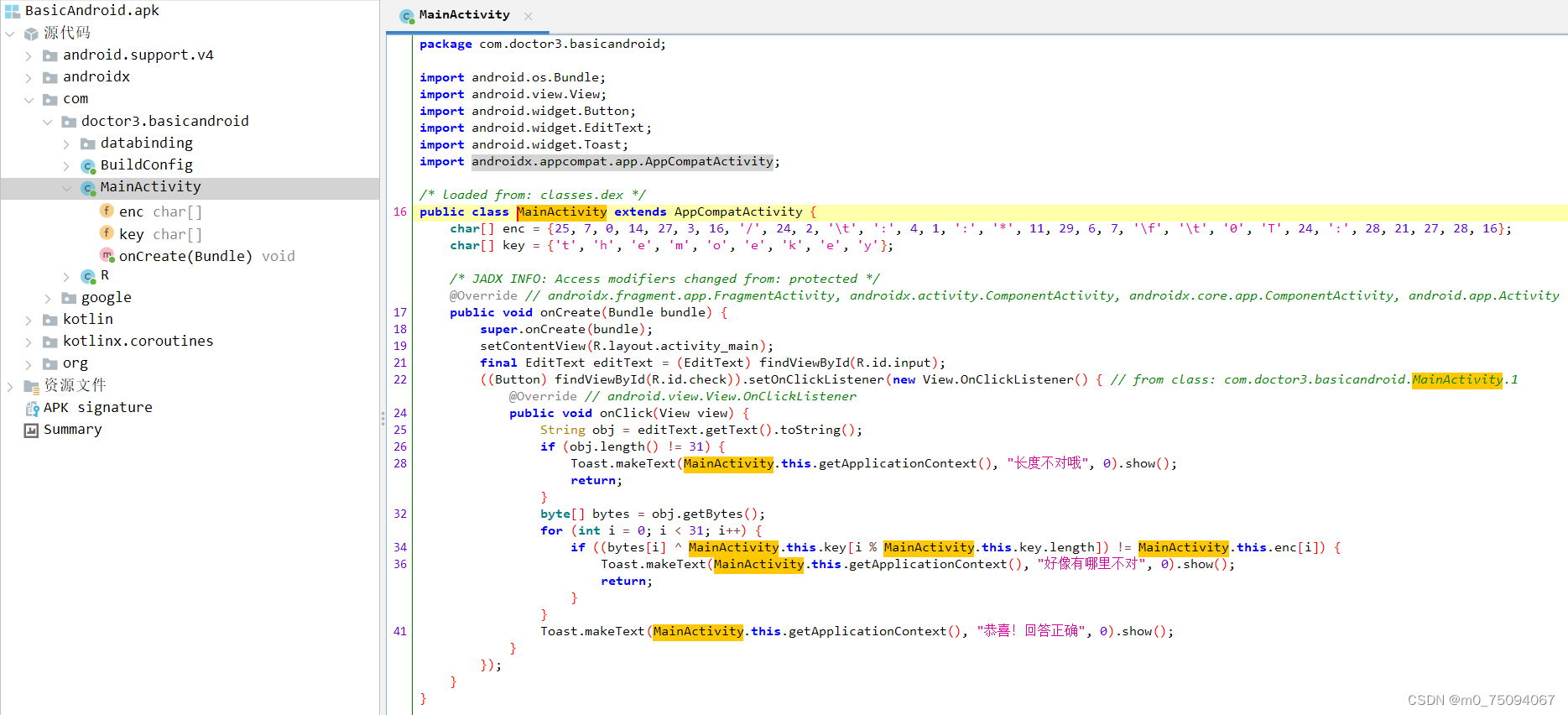The image size is (1568, 715).
Task: Collapse the com package node
Action: pyautogui.click(x=29, y=100)
